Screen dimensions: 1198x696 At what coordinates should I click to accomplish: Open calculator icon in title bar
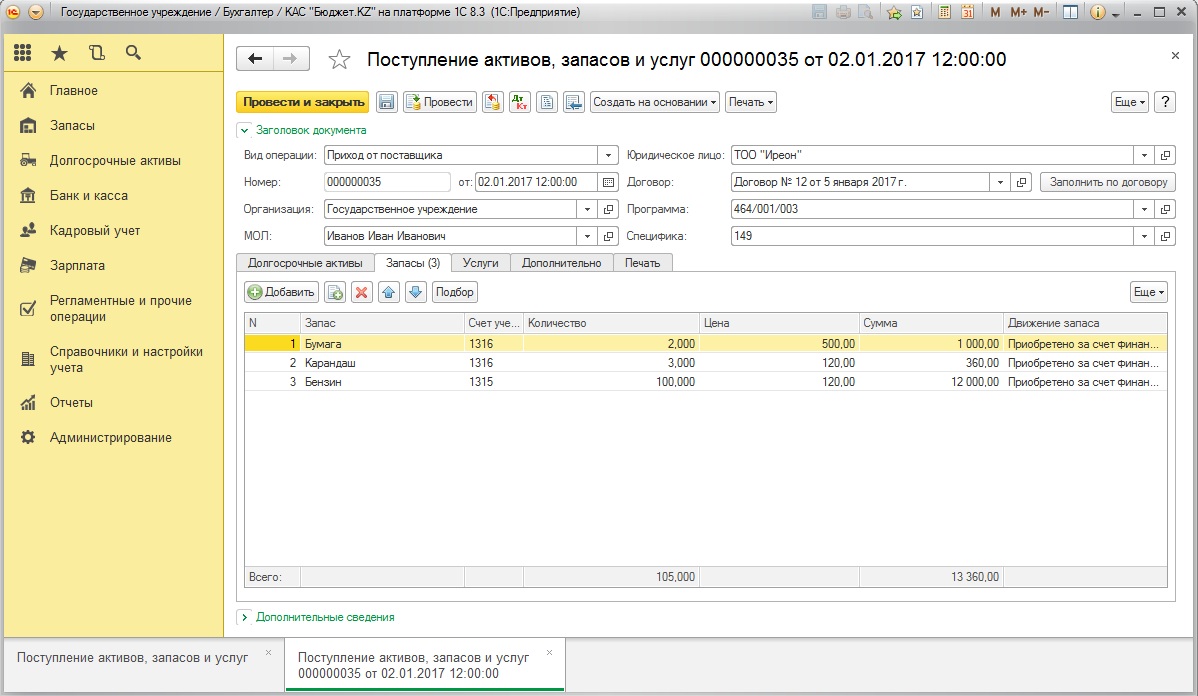(x=944, y=12)
